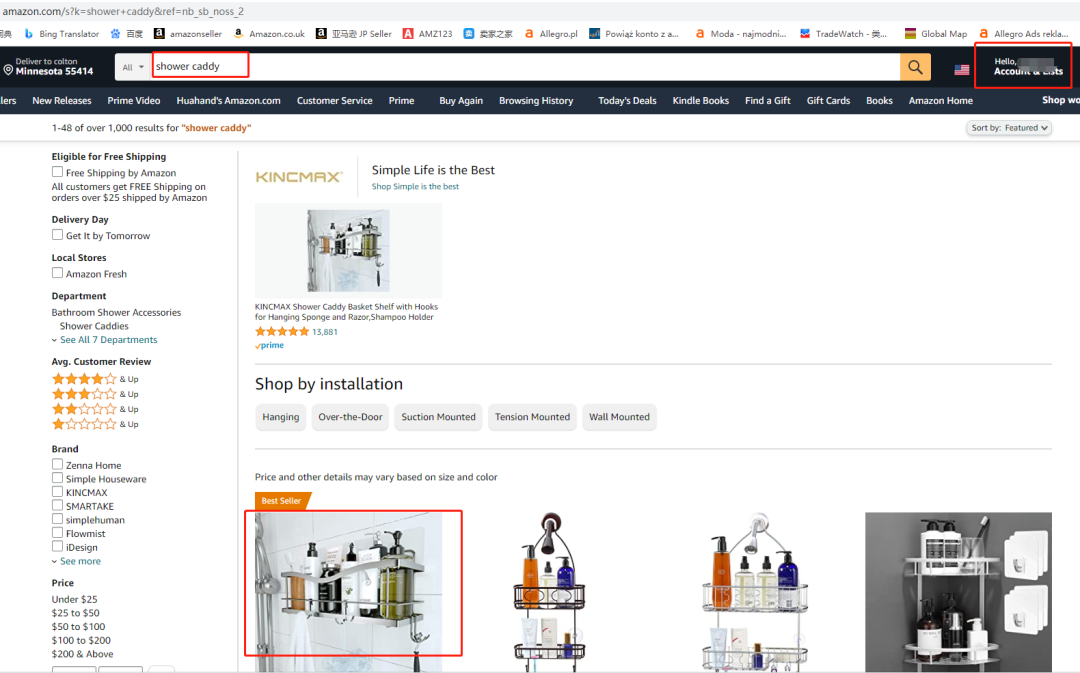Check the SMARTAKE brand filter
Screen dimensions: 1080x673
pos(57,506)
